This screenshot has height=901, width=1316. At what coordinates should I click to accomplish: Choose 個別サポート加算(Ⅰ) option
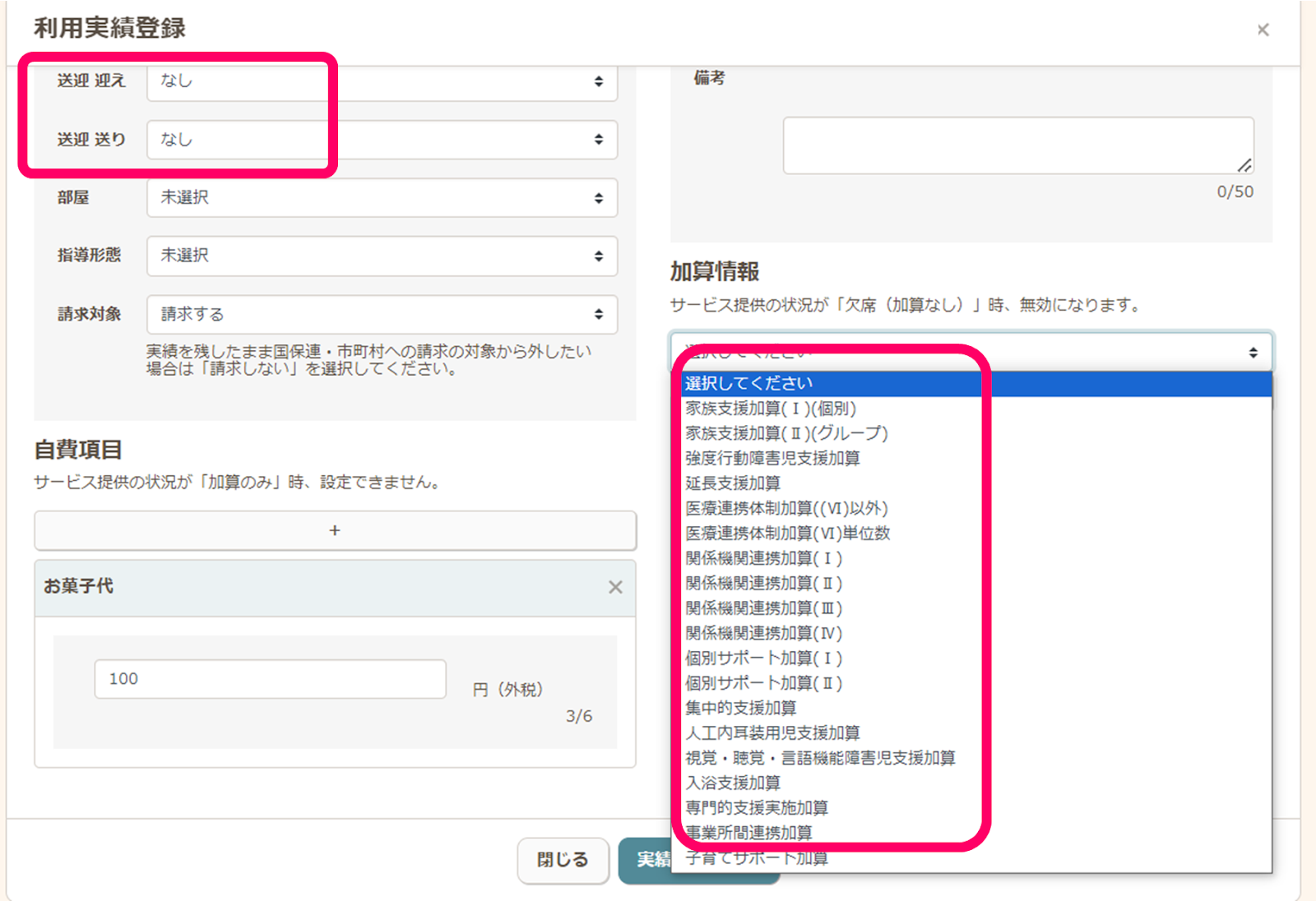coord(763,658)
